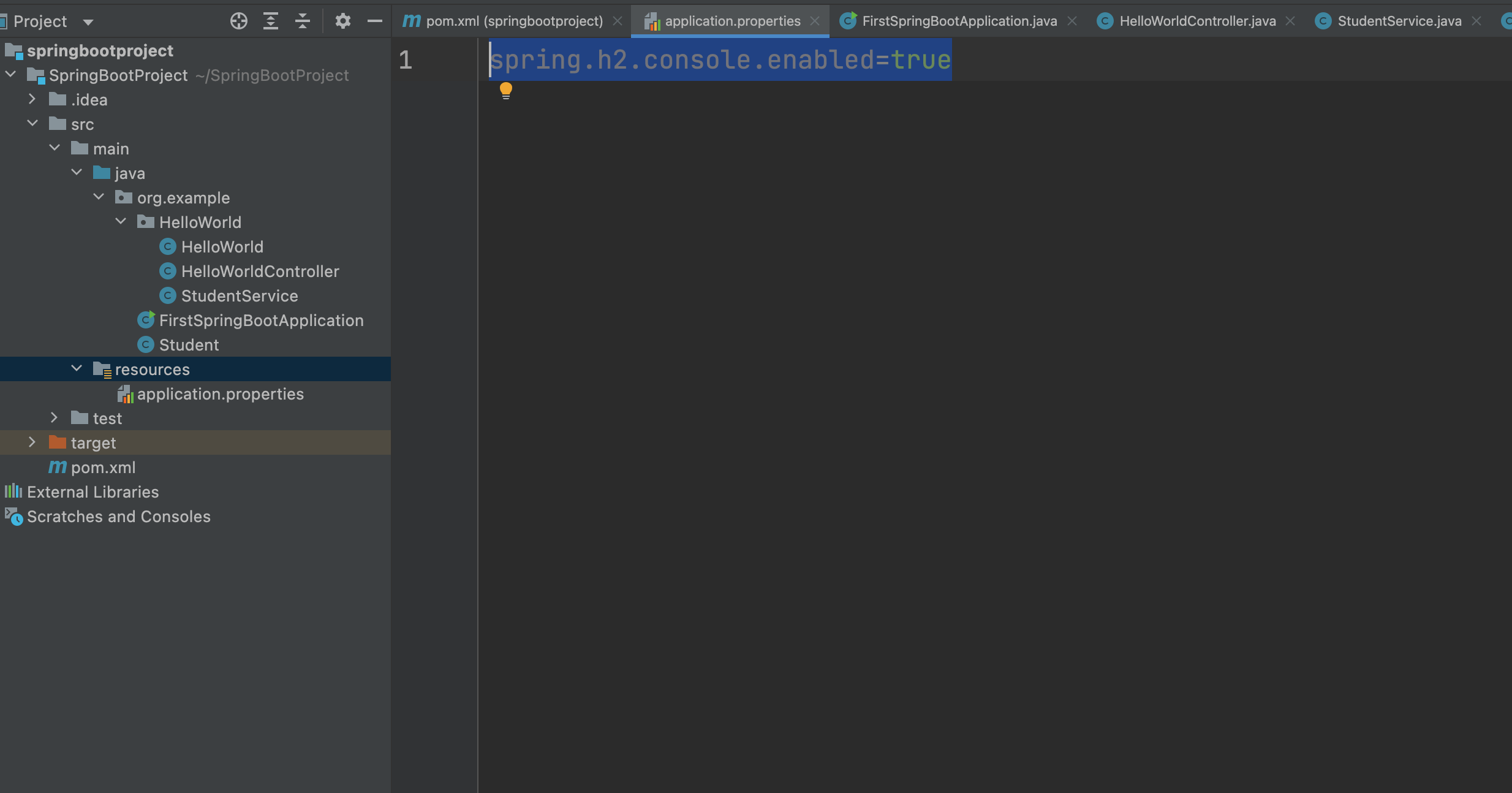
Task: Collapse the java source folder
Action: pos(77,173)
